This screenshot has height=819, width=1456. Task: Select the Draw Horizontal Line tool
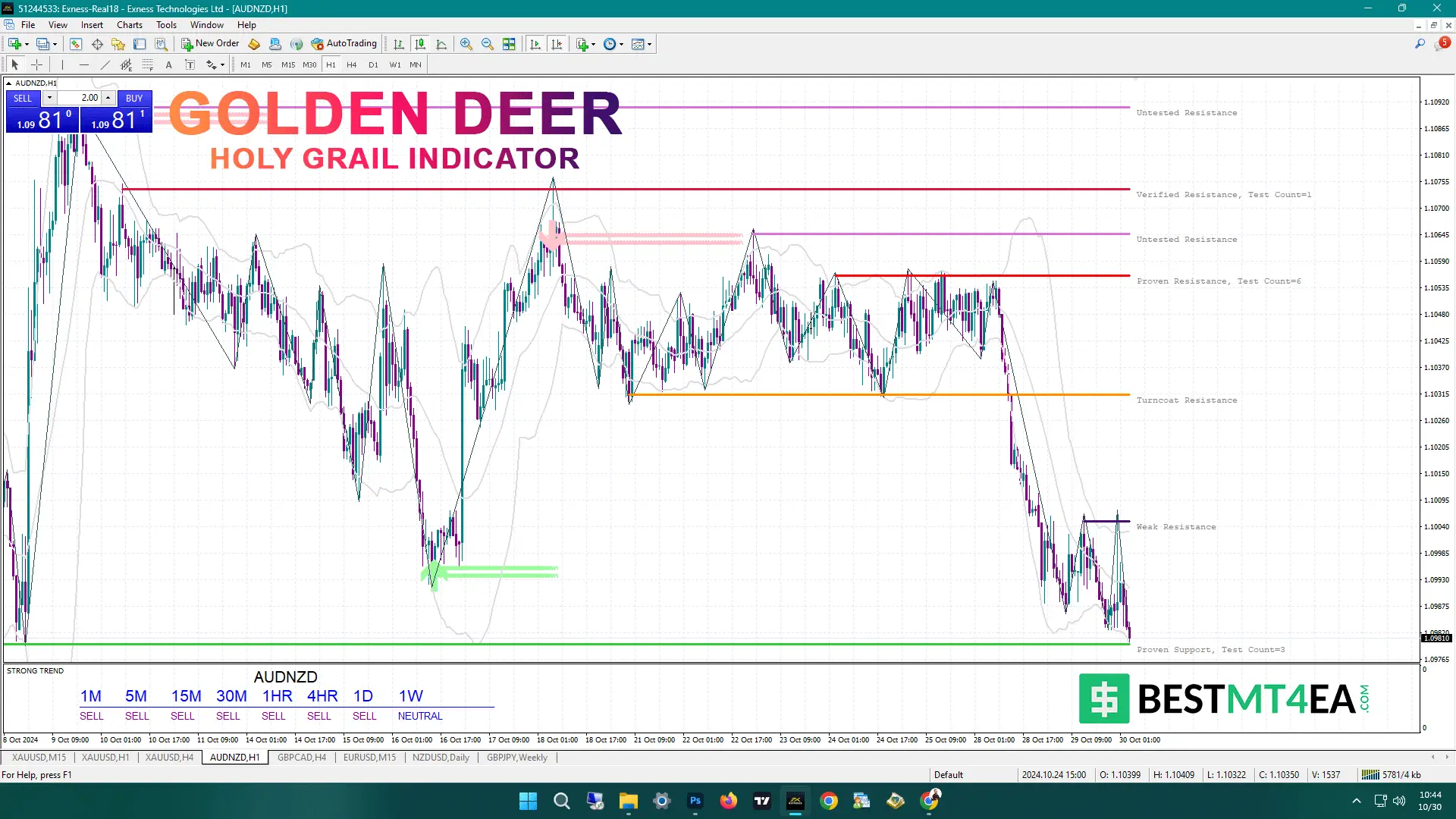(x=84, y=64)
